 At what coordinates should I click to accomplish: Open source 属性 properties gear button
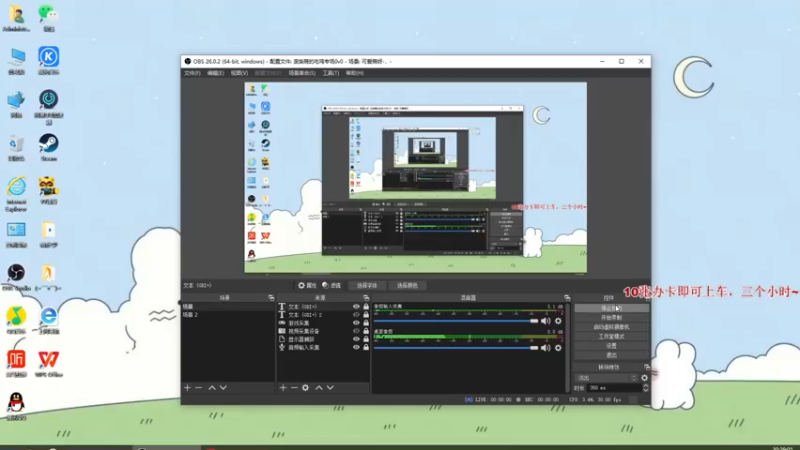tap(307, 285)
